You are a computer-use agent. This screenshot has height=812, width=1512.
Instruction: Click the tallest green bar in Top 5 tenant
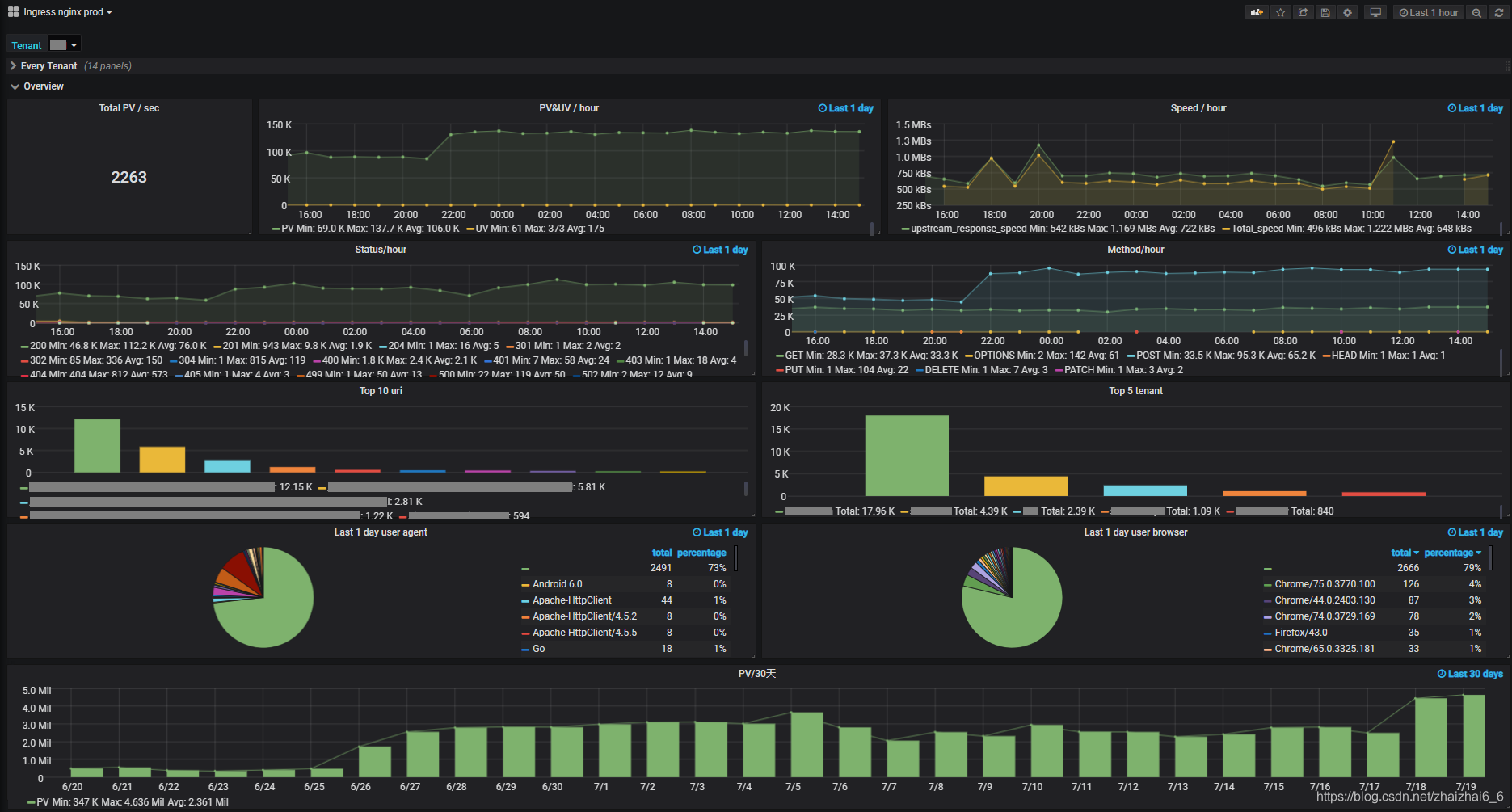pyautogui.click(x=907, y=456)
